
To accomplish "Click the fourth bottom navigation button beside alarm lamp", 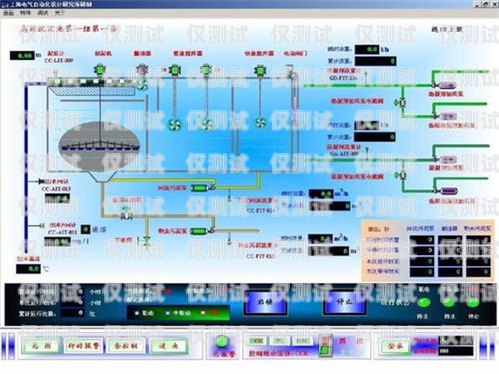I will pos(168,346).
